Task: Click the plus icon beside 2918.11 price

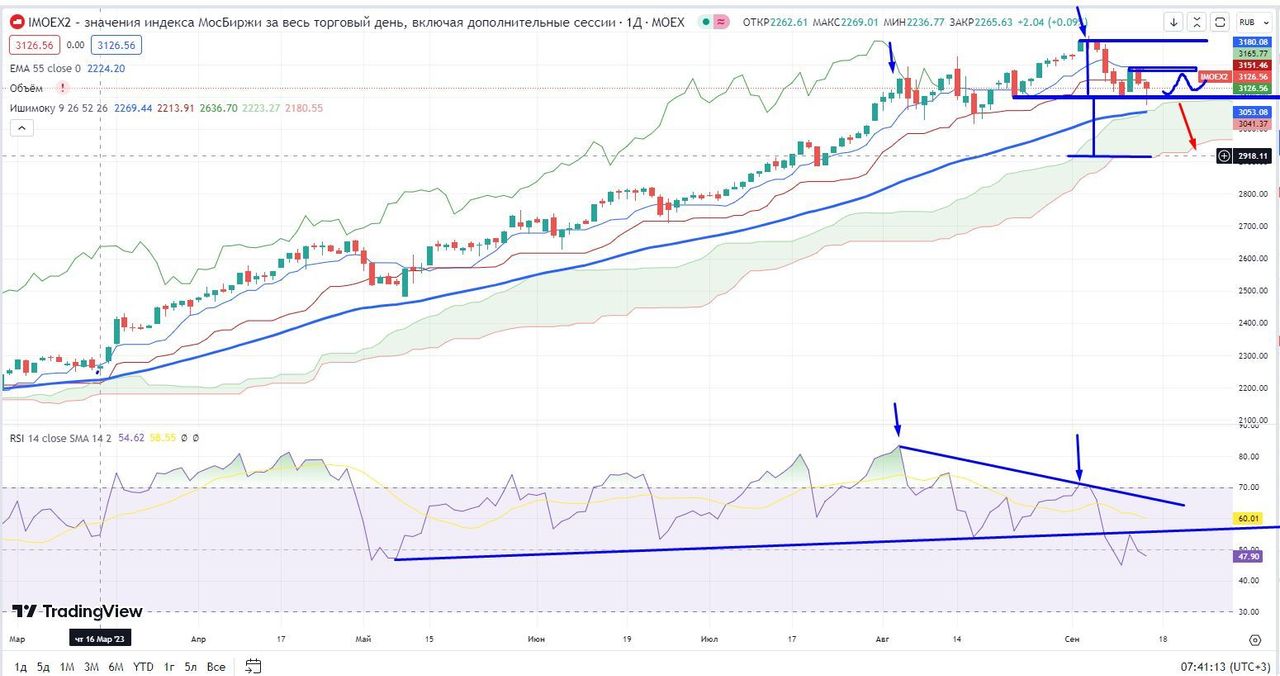Action: [1224, 156]
